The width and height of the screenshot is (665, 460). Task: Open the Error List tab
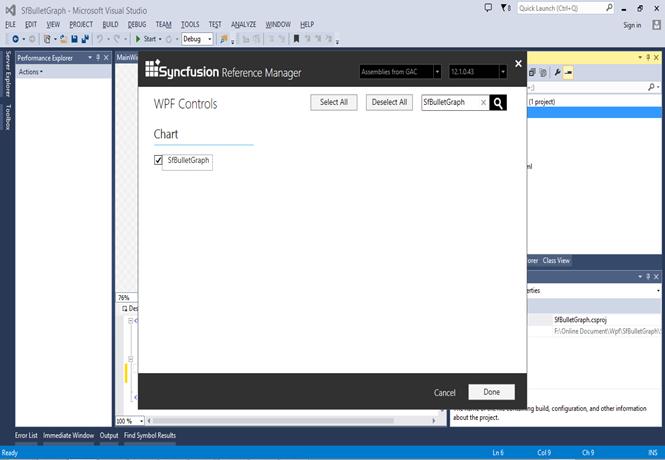coord(26,435)
